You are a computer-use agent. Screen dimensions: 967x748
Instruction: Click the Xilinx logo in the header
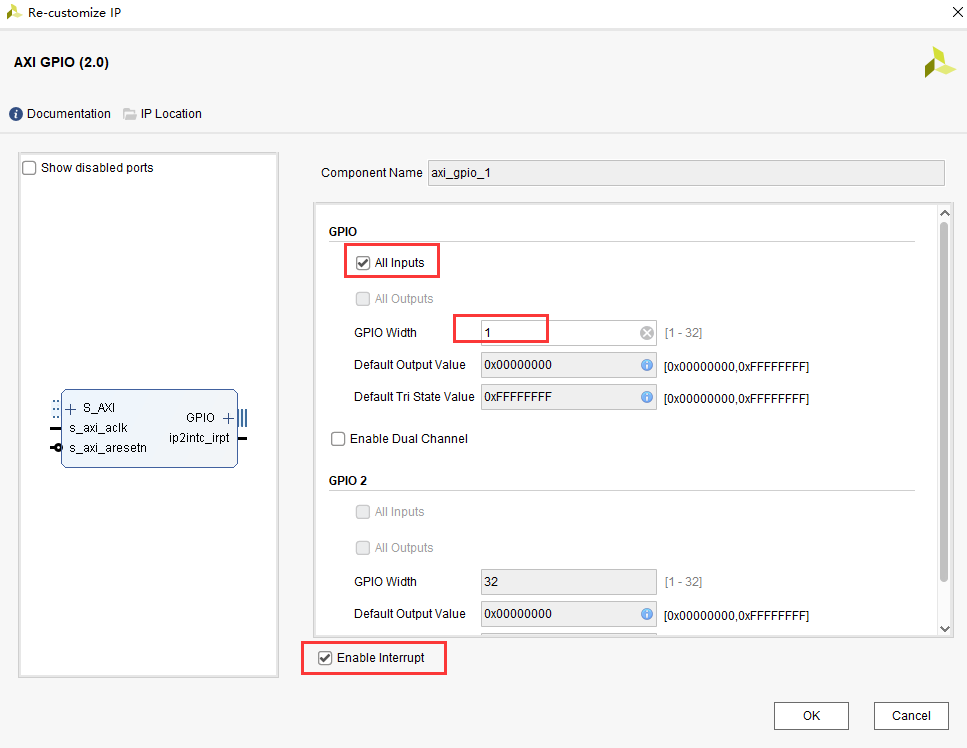pos(938,61)
